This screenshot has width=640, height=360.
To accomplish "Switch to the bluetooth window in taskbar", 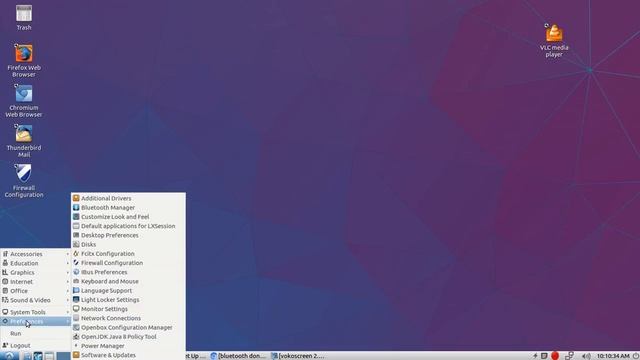I will pyautogui.click(x=238, y=356).
